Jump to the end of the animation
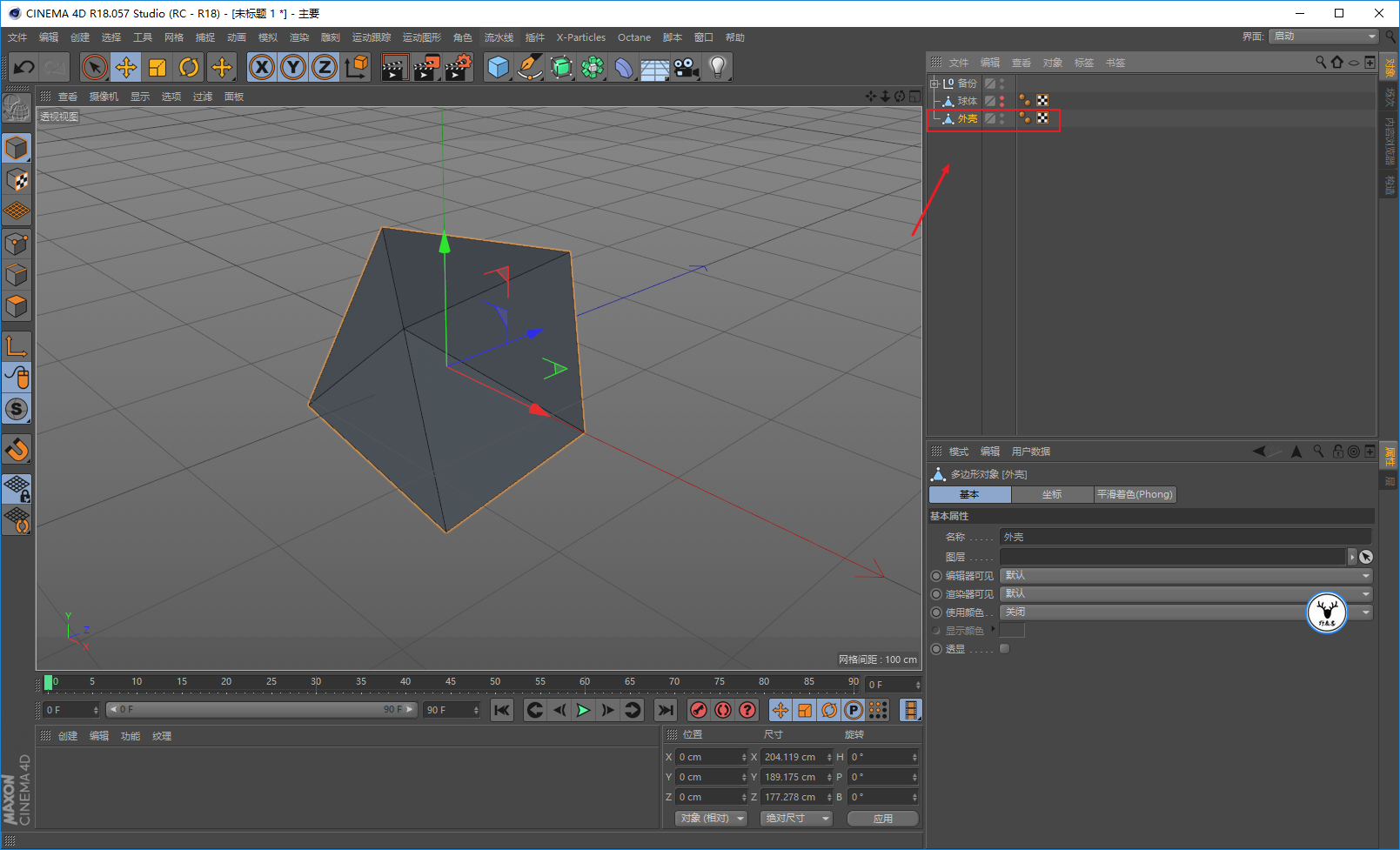 click(666, 711)
